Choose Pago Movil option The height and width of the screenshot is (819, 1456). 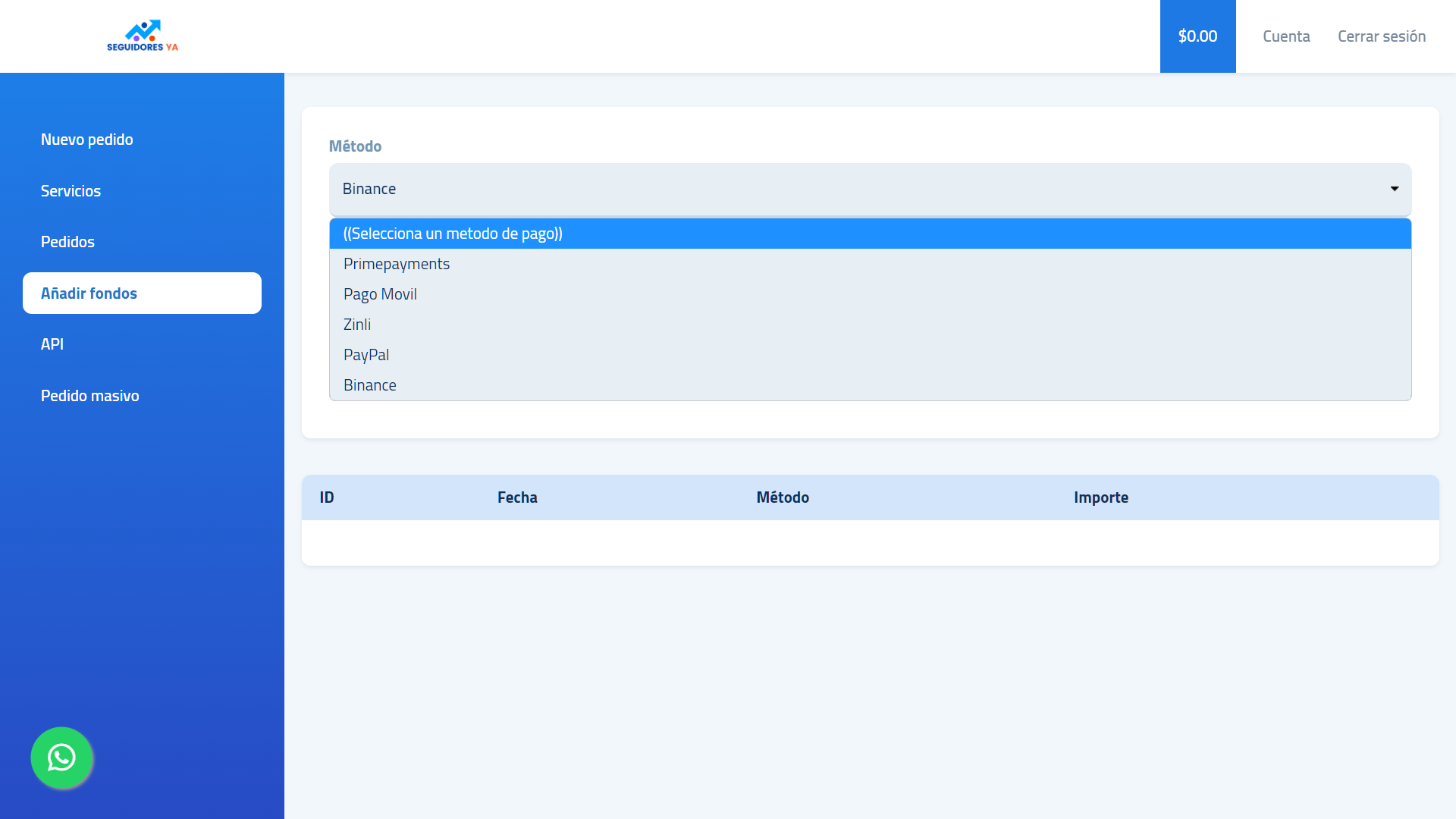coord(870,294)
